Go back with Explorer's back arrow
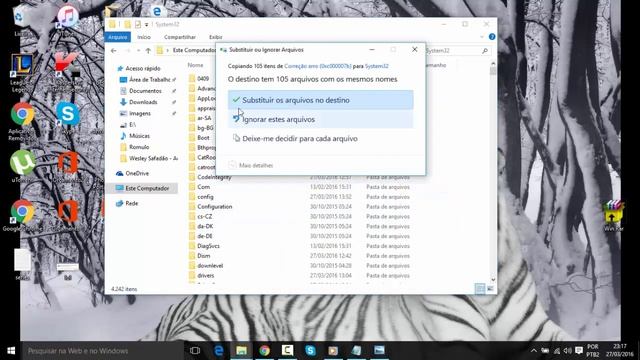The width and height of the screenshot is (640, 360). pos(113,51)
